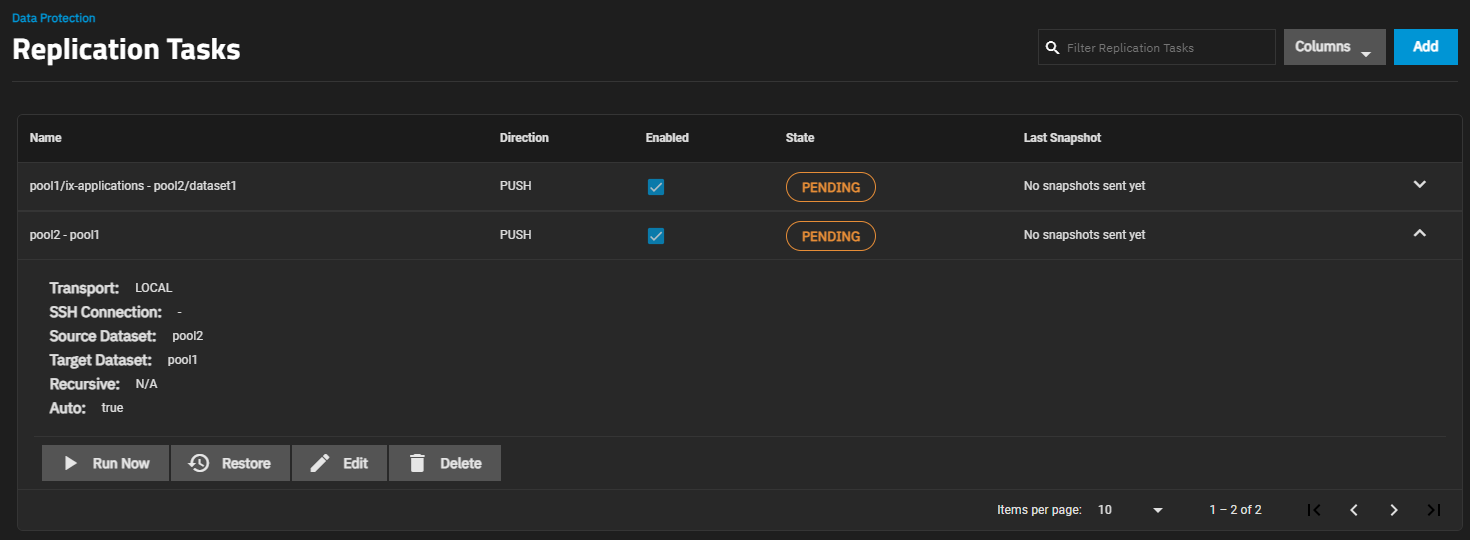The width and height of the screenshot is (1470, 540).
Task: Sort tasks by the State column
Action: (x=800, y=138)
